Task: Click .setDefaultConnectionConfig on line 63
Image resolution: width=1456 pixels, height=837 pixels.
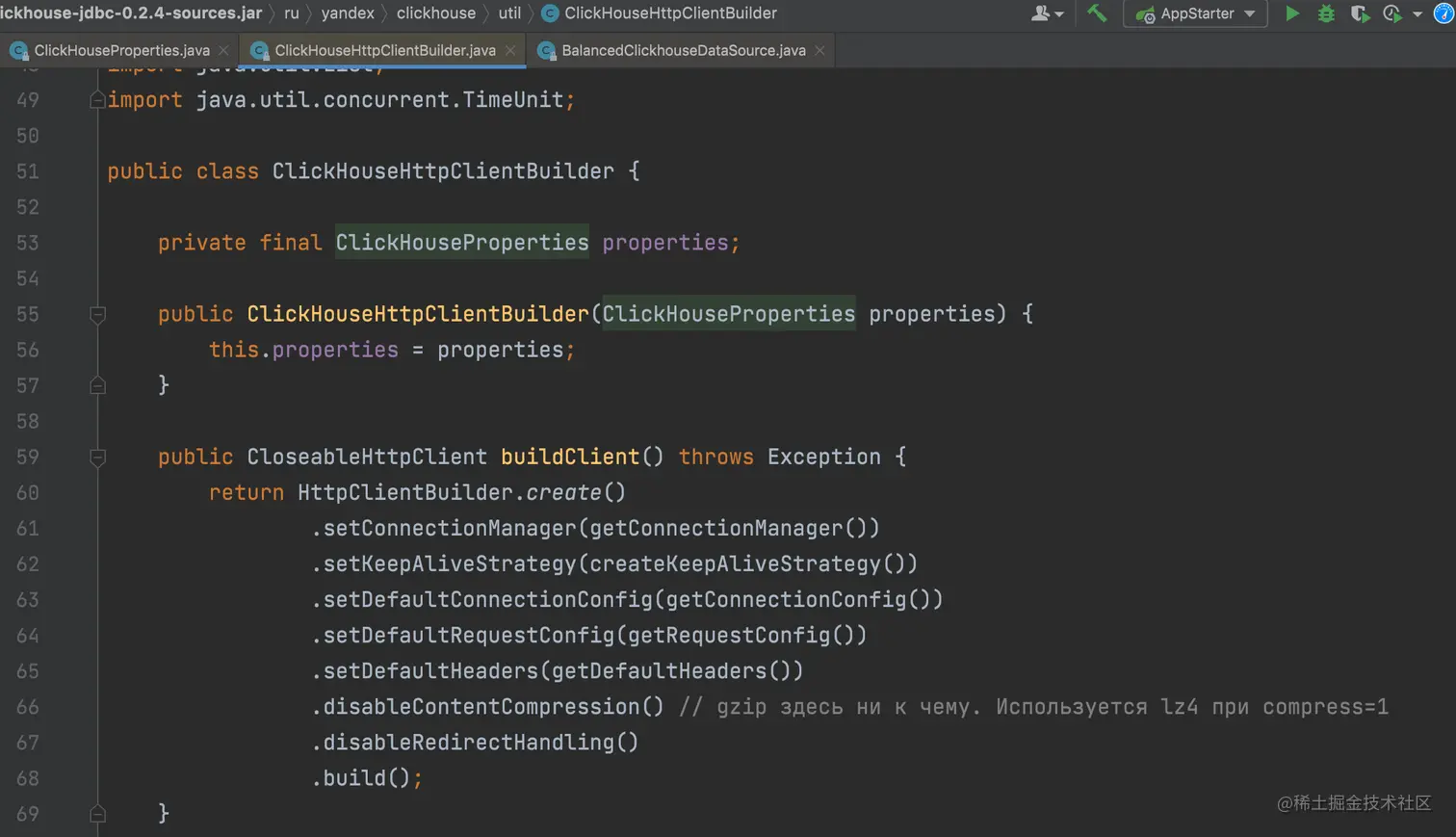Action: 482,600
